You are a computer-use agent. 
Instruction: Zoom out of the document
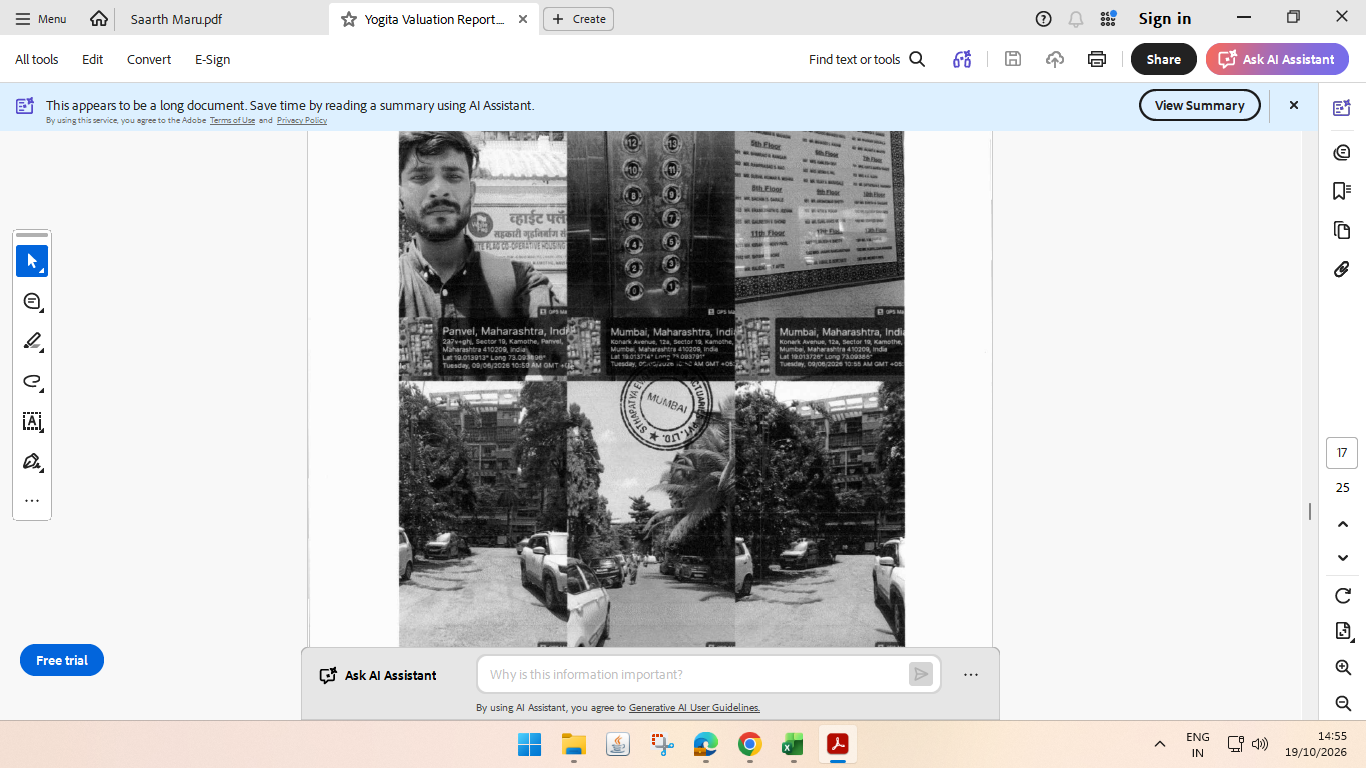coord(1343,703)
